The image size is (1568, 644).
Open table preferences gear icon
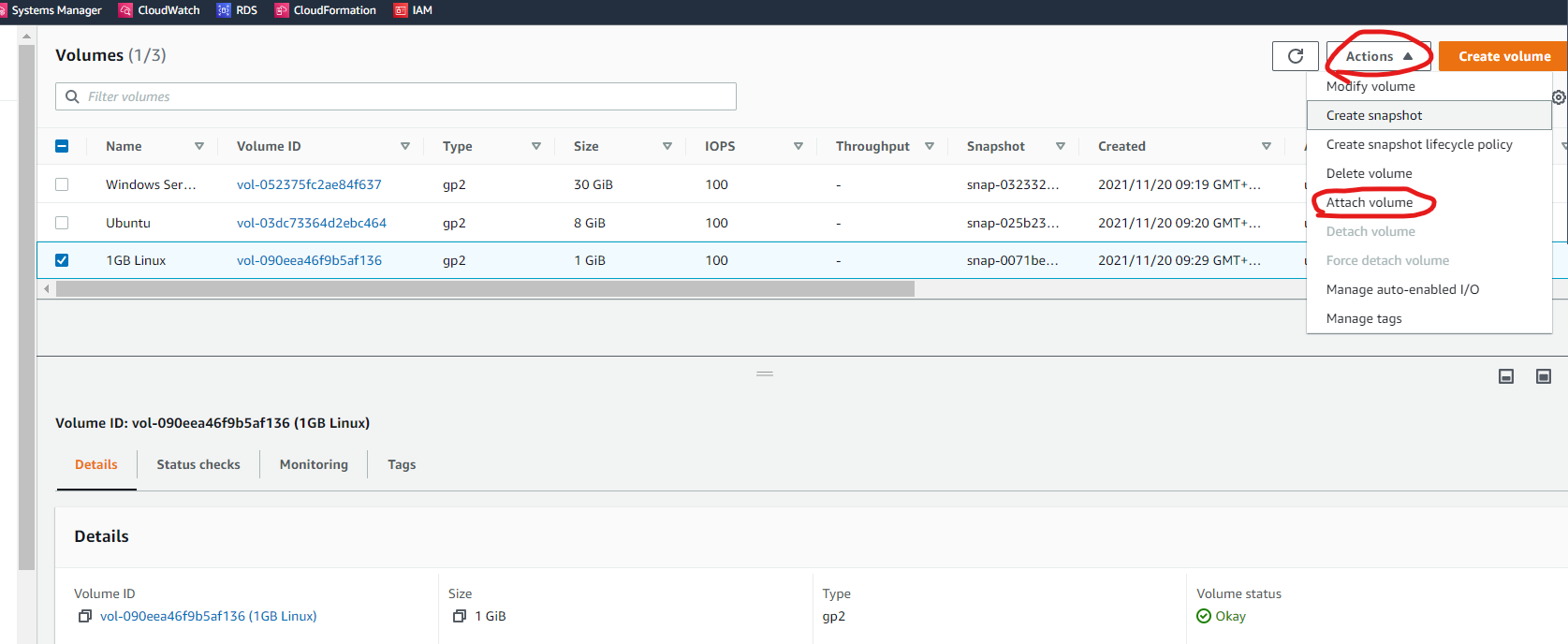click(x=1559, y=97)
